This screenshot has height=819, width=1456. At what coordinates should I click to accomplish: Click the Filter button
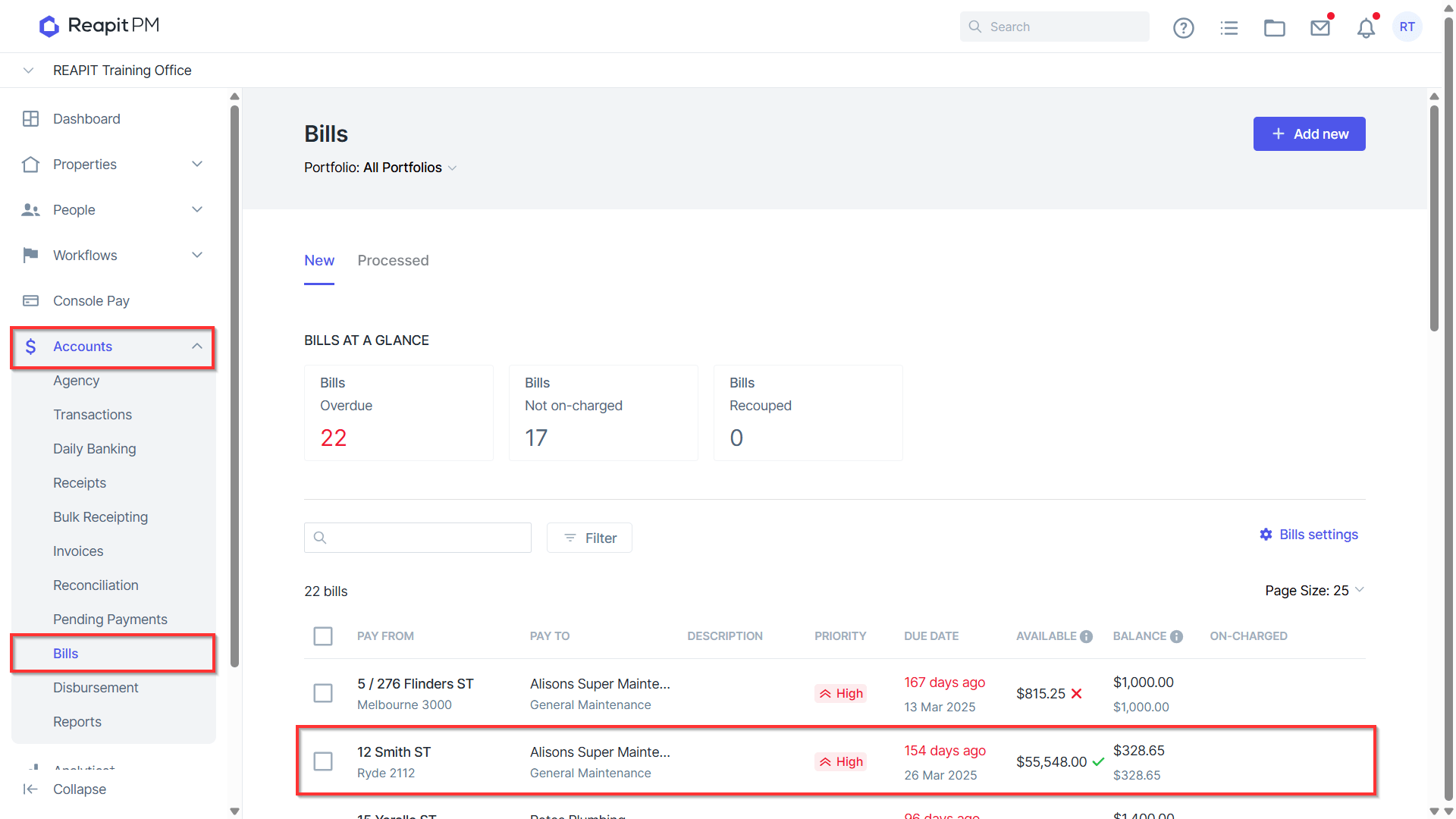point(589,538)
